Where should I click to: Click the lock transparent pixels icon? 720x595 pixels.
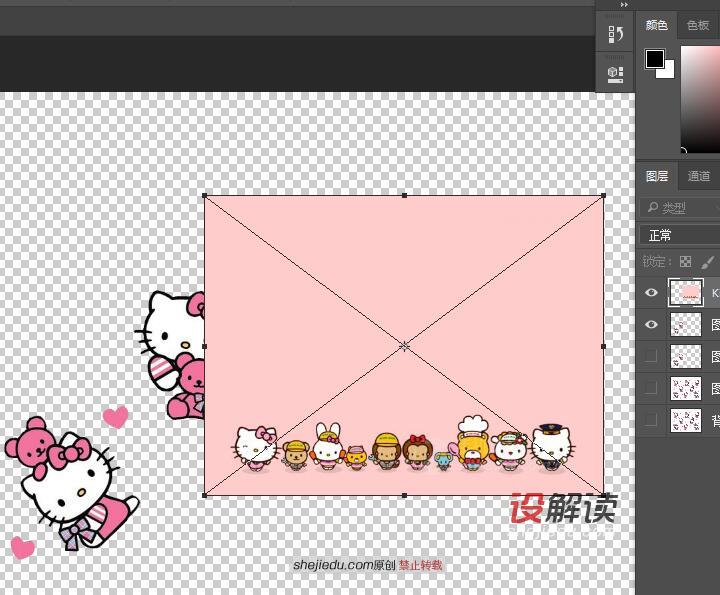click(685, 262)
